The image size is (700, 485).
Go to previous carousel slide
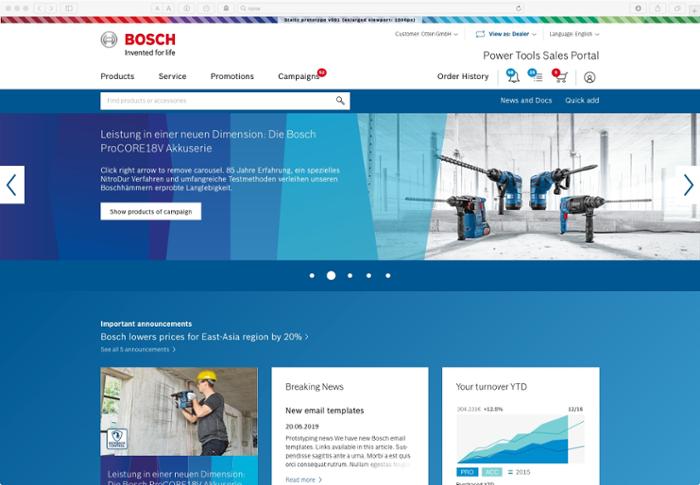(x=12, y=185)
